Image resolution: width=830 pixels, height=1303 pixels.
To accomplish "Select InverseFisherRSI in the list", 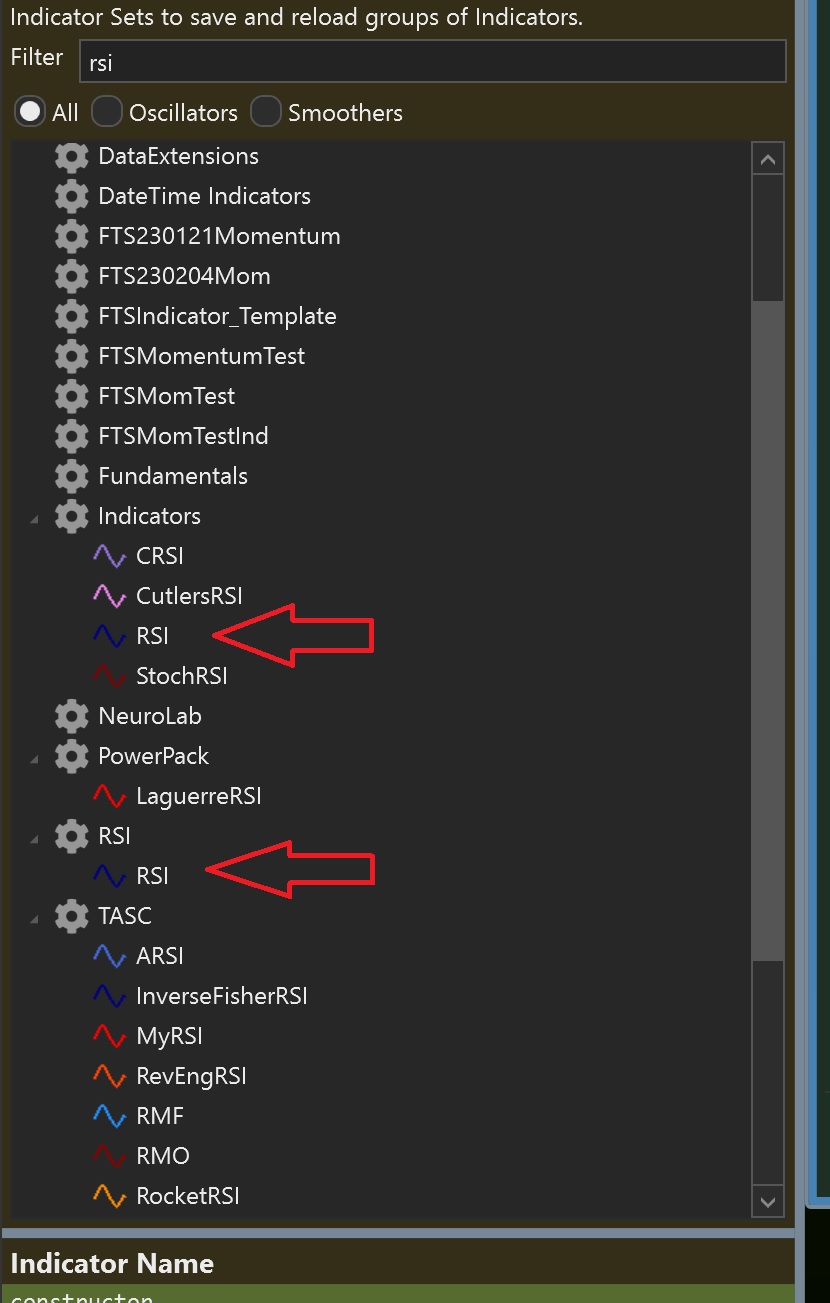I will (221, 996).
